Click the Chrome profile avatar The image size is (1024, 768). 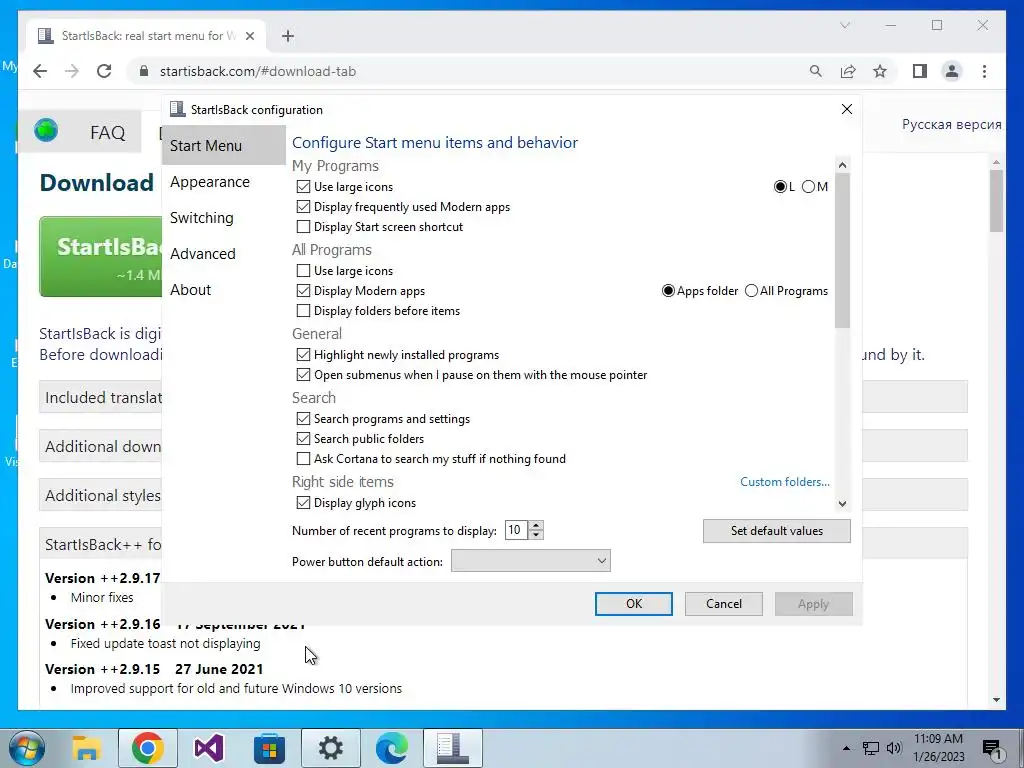pyautogui.click(x=952, y=71)
